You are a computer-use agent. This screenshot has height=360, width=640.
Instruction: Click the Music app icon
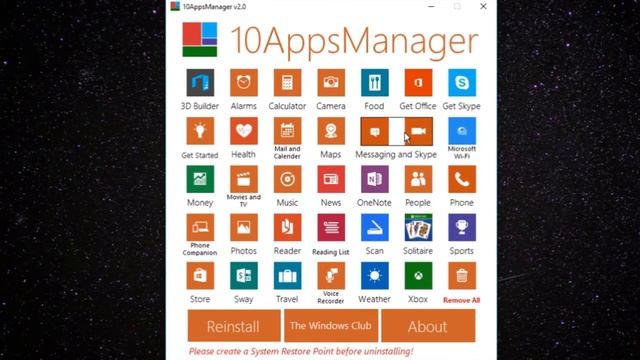(287, 179)
